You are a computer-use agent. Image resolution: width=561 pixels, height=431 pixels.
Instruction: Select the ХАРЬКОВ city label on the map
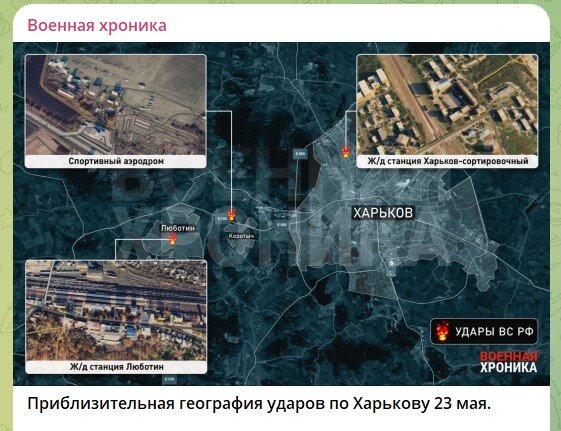point(383,213)
